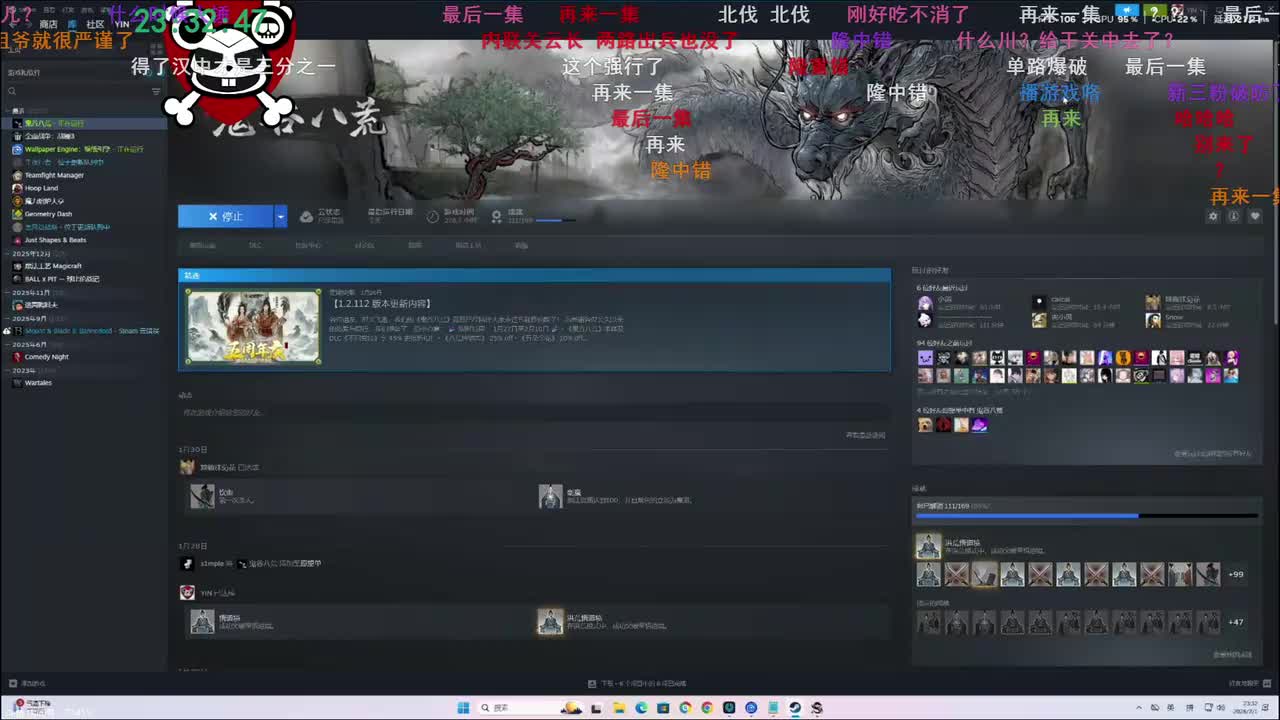The height and width of the screenshot is (720, 1280).
Task: Open the library filter options icon
Action: 156,91
